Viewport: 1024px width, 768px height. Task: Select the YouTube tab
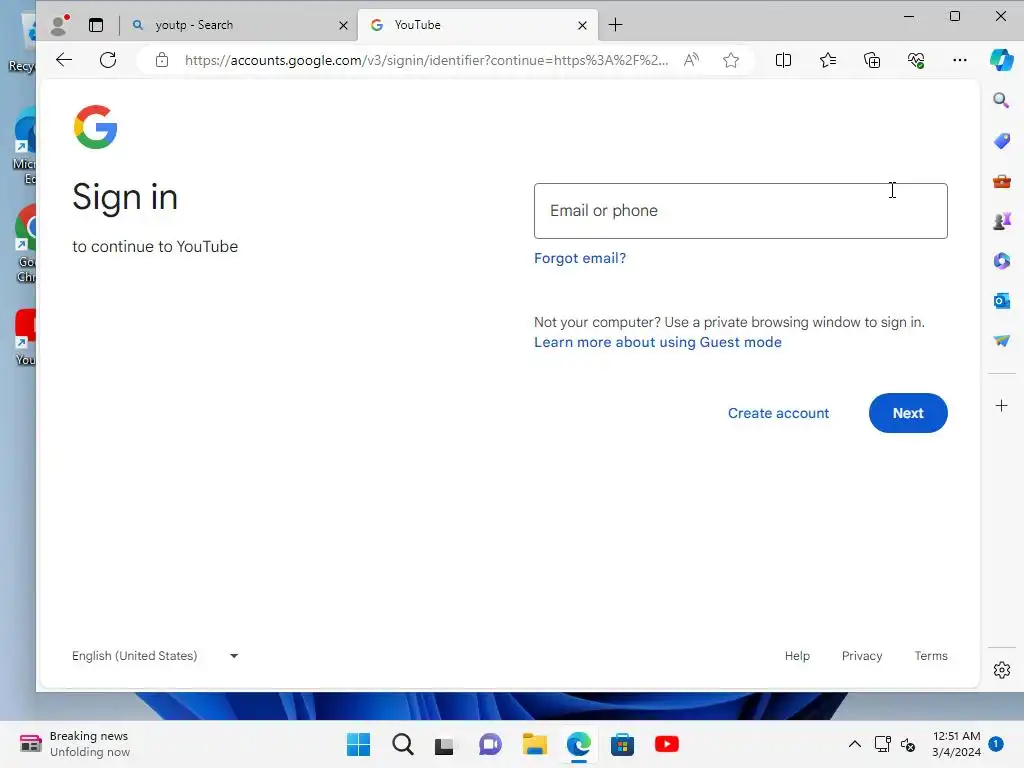click(x=477, y=25)
